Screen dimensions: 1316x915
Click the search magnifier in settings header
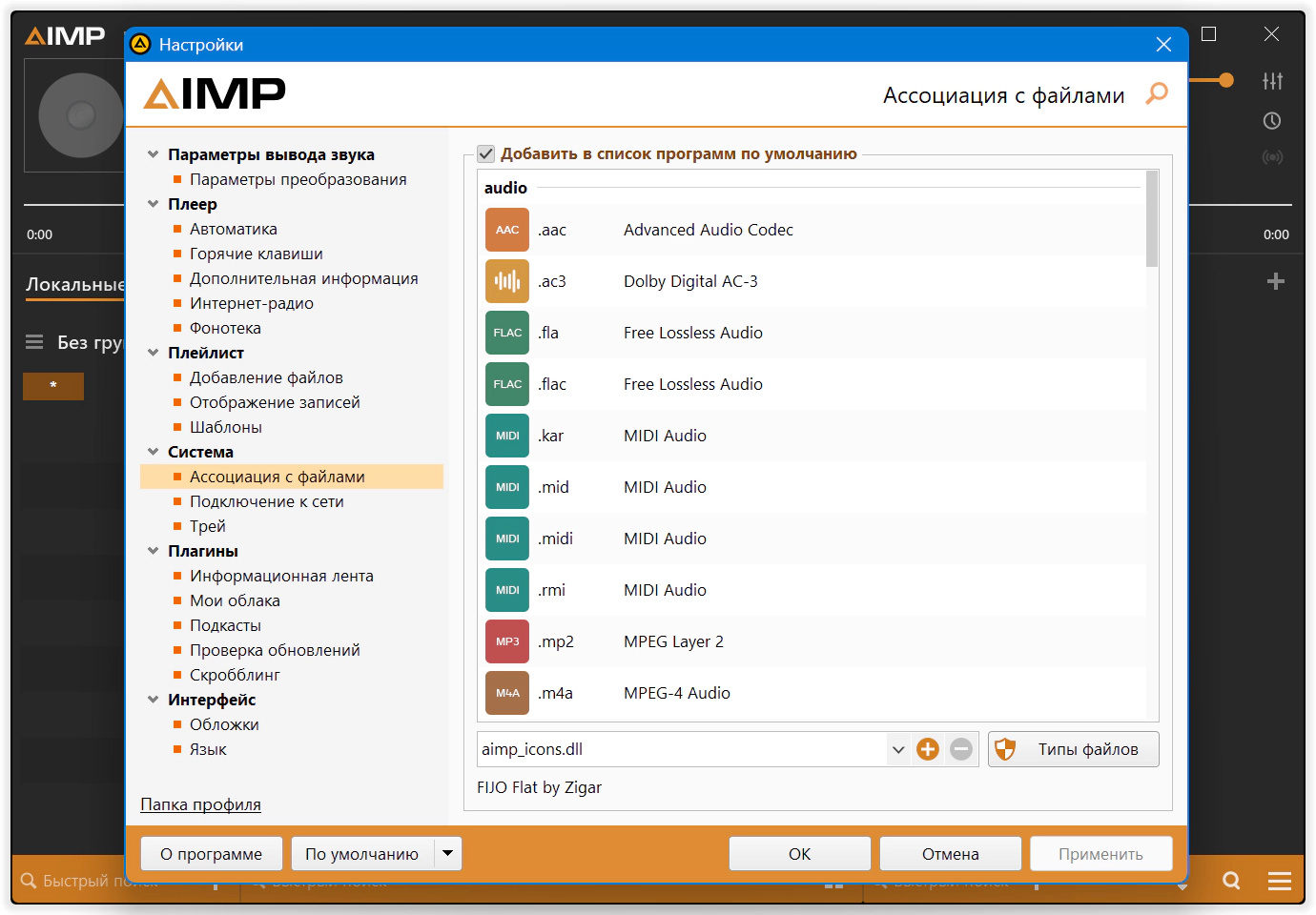click(1157, 93)
